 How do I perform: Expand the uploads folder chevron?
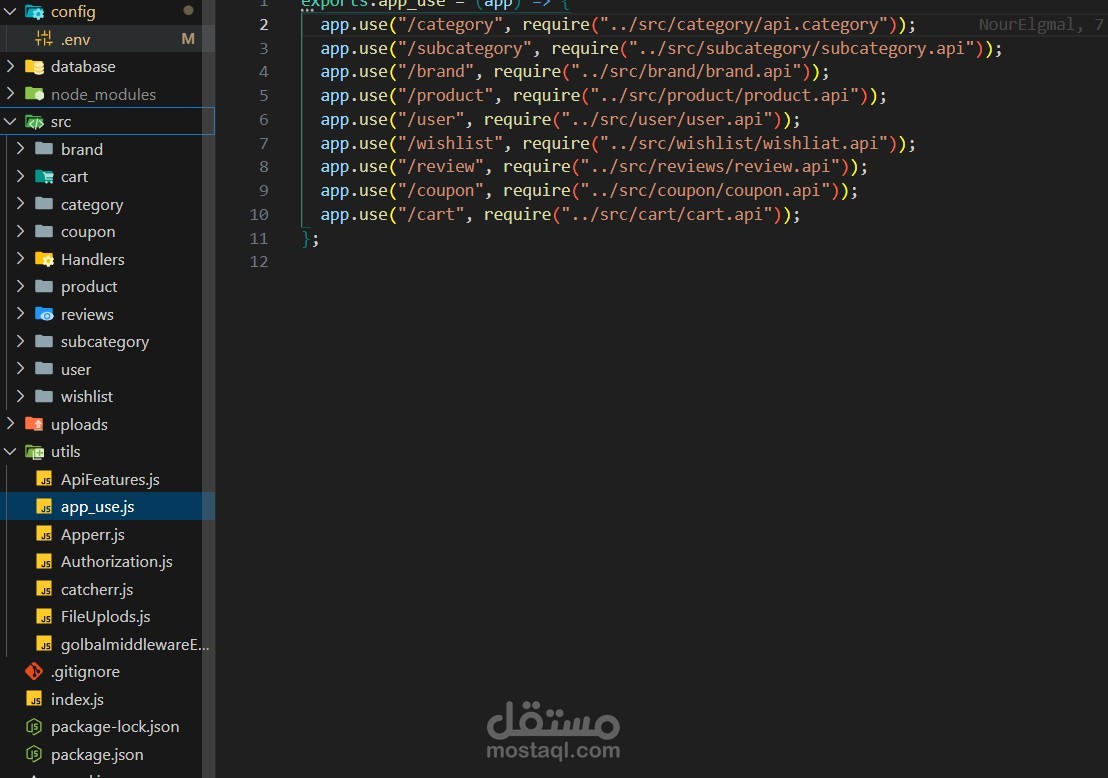pyautogui.click(x=10, y=424)
